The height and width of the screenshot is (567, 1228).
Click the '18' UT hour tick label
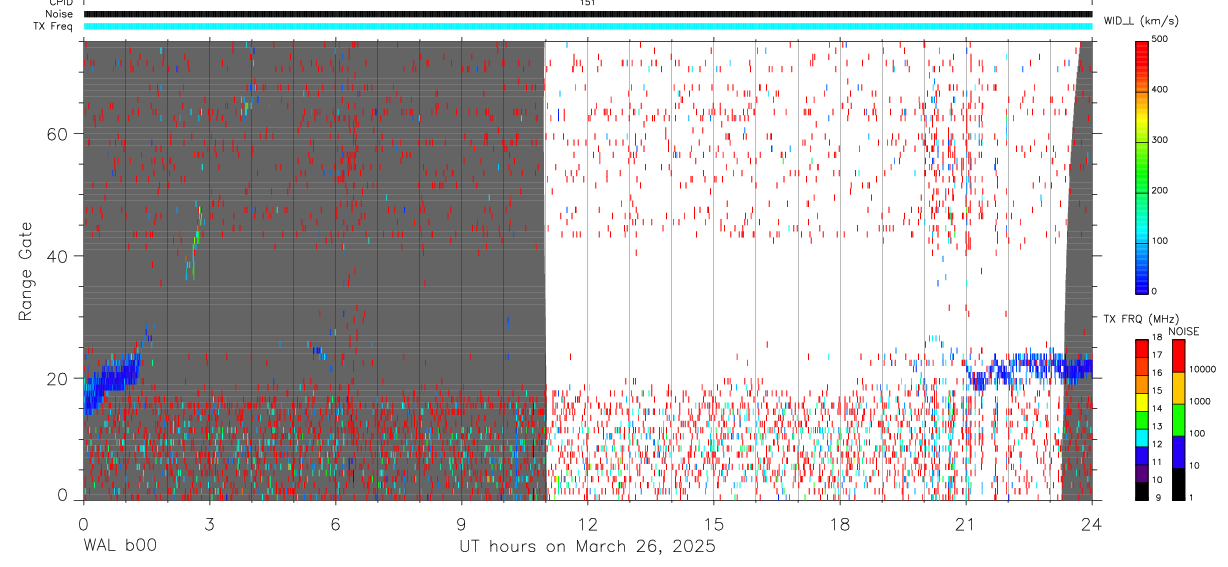click(840, 524)
